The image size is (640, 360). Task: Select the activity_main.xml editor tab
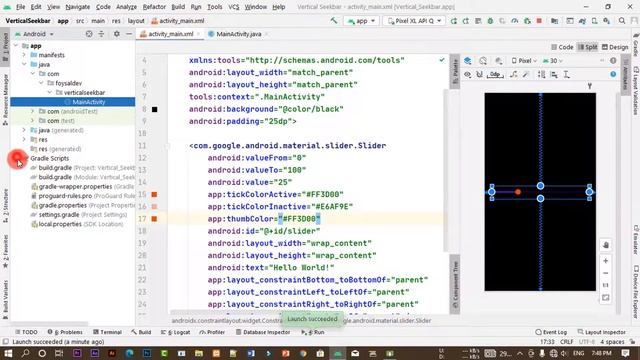pyautogui.click(x=171, y=34)
